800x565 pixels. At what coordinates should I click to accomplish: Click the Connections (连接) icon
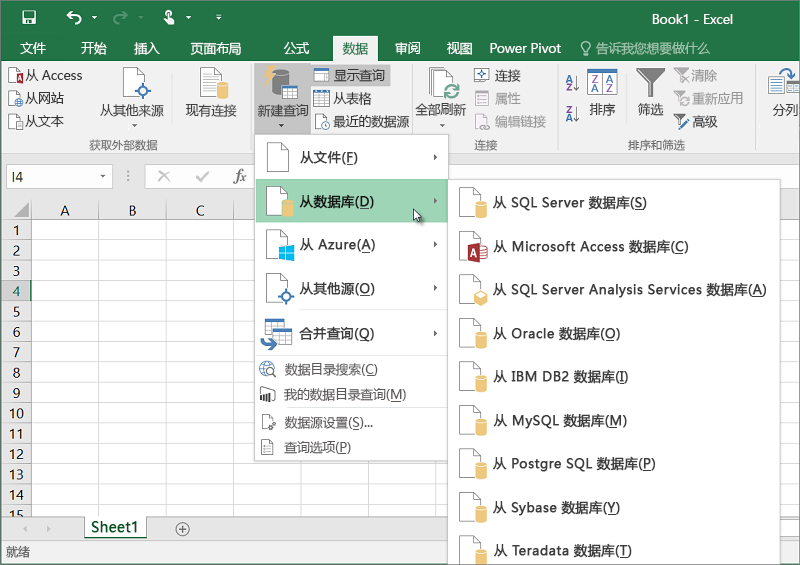tap(482, 75)
